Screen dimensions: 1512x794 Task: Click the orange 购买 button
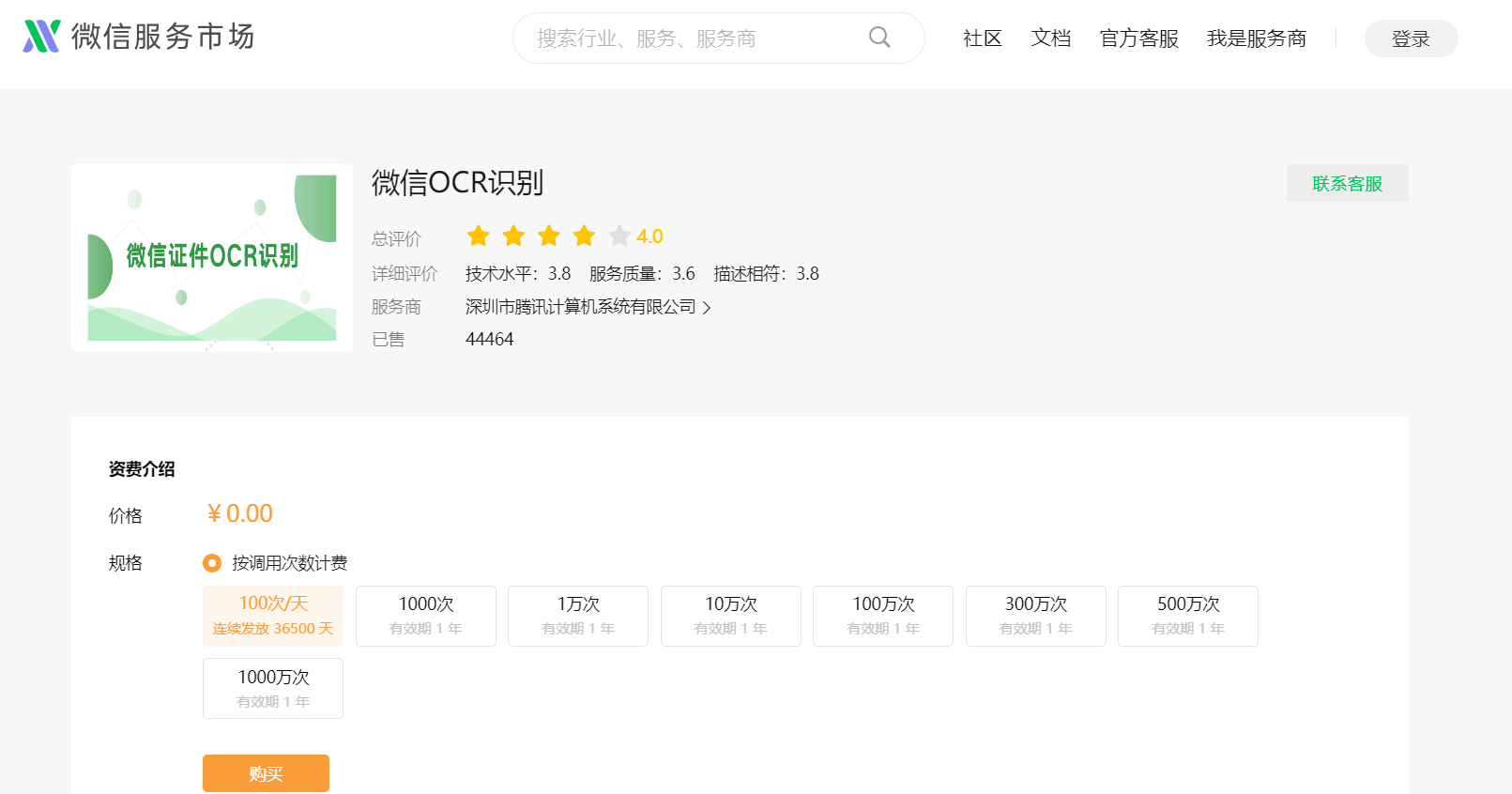[x=266, y=773]
